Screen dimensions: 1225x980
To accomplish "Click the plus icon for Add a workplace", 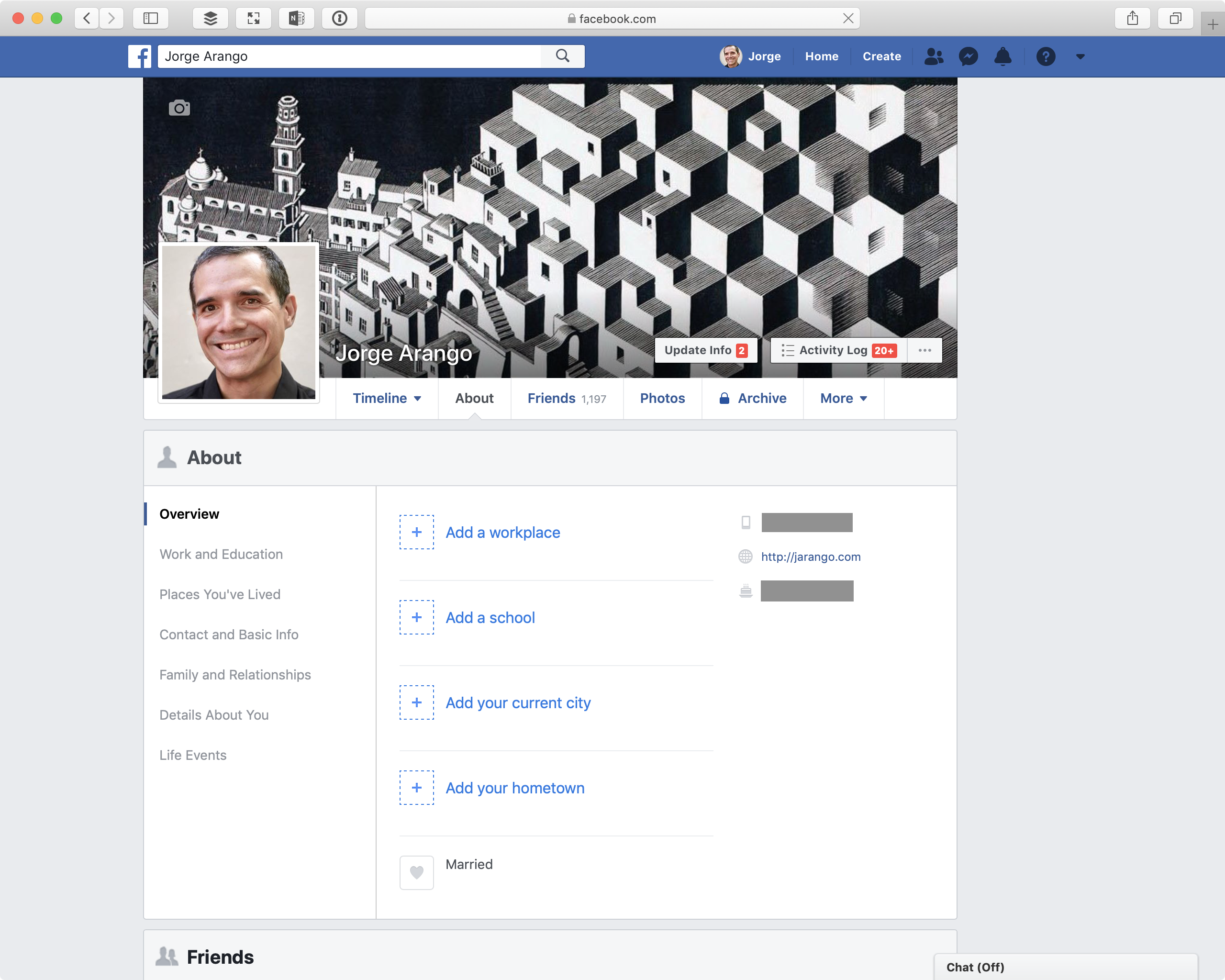I will 416,532.
